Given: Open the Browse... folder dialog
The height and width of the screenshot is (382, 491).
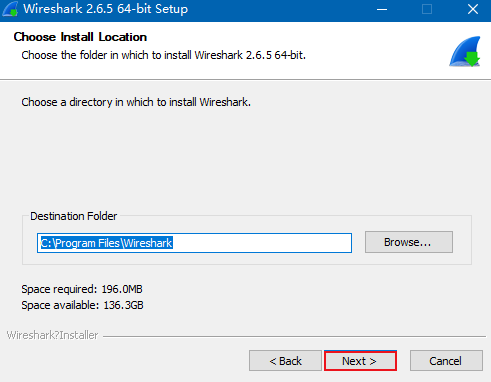Looking at the screenshot, I should (409, 242).
